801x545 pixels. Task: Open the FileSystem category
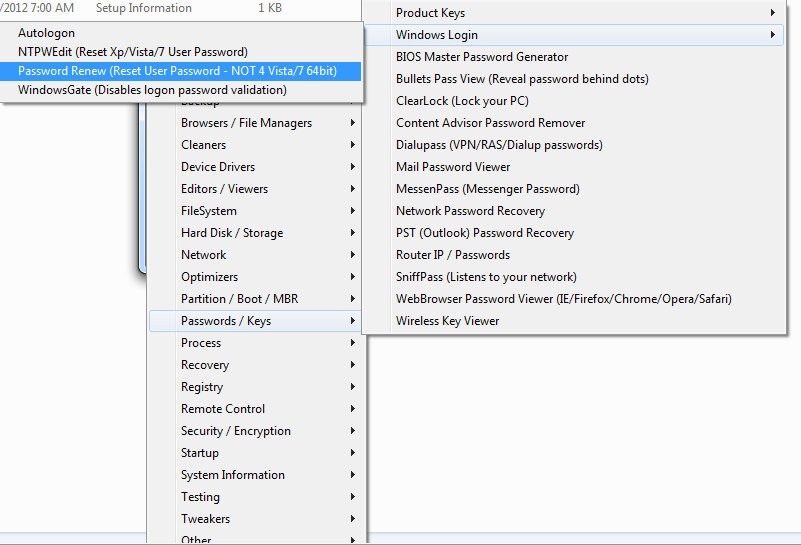tap(255, 210)
